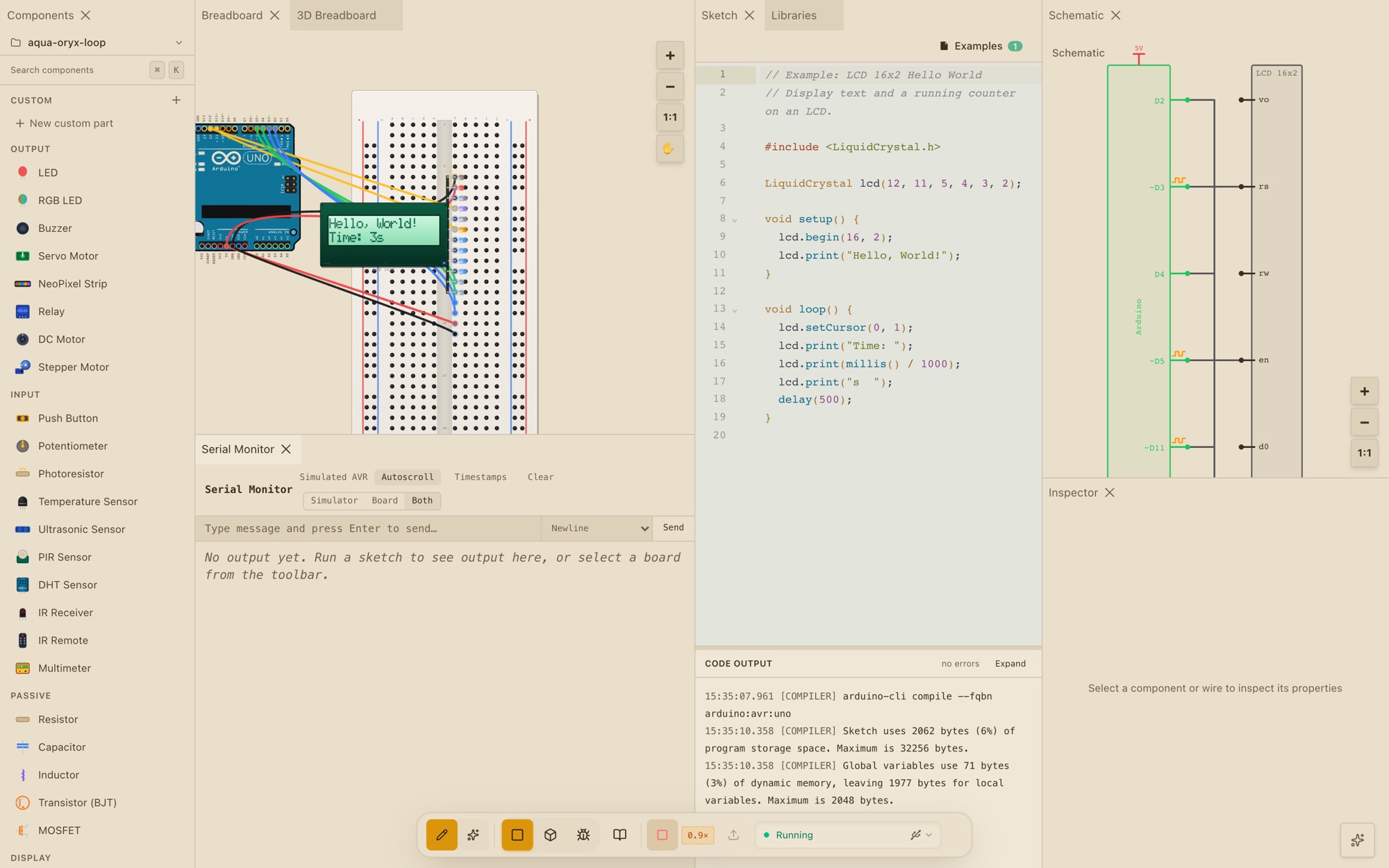Clear the serial monitor output
The image size is (1389, 868).
point(540,477)
